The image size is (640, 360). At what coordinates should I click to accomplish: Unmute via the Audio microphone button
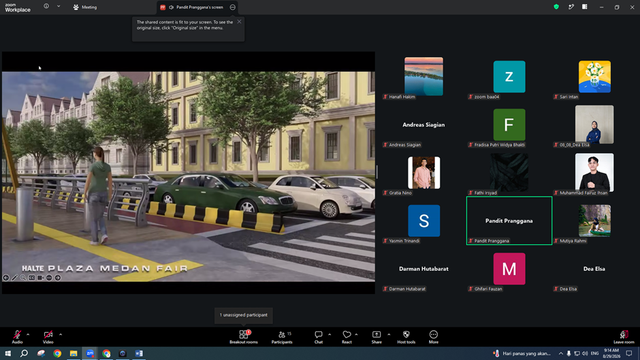17,337
